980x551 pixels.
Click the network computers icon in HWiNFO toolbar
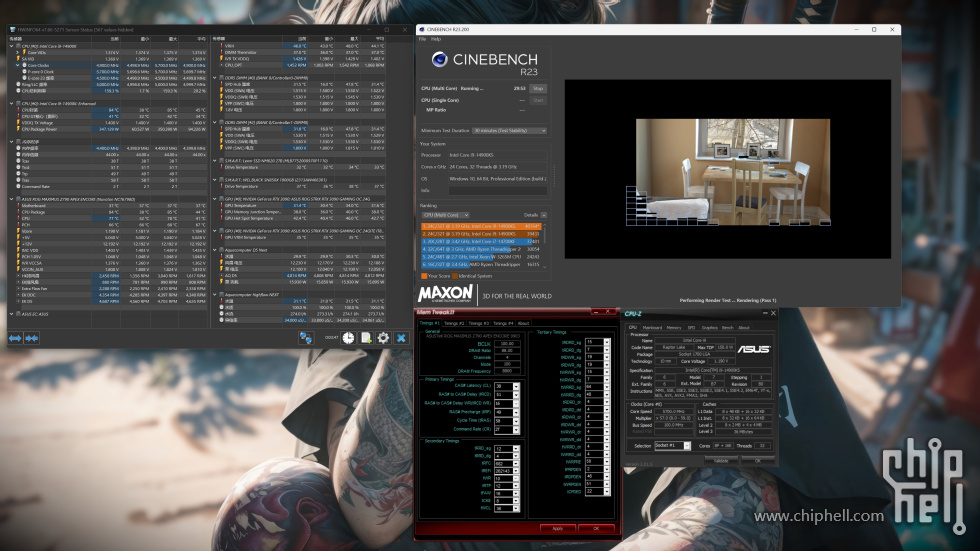pos(306,338)
